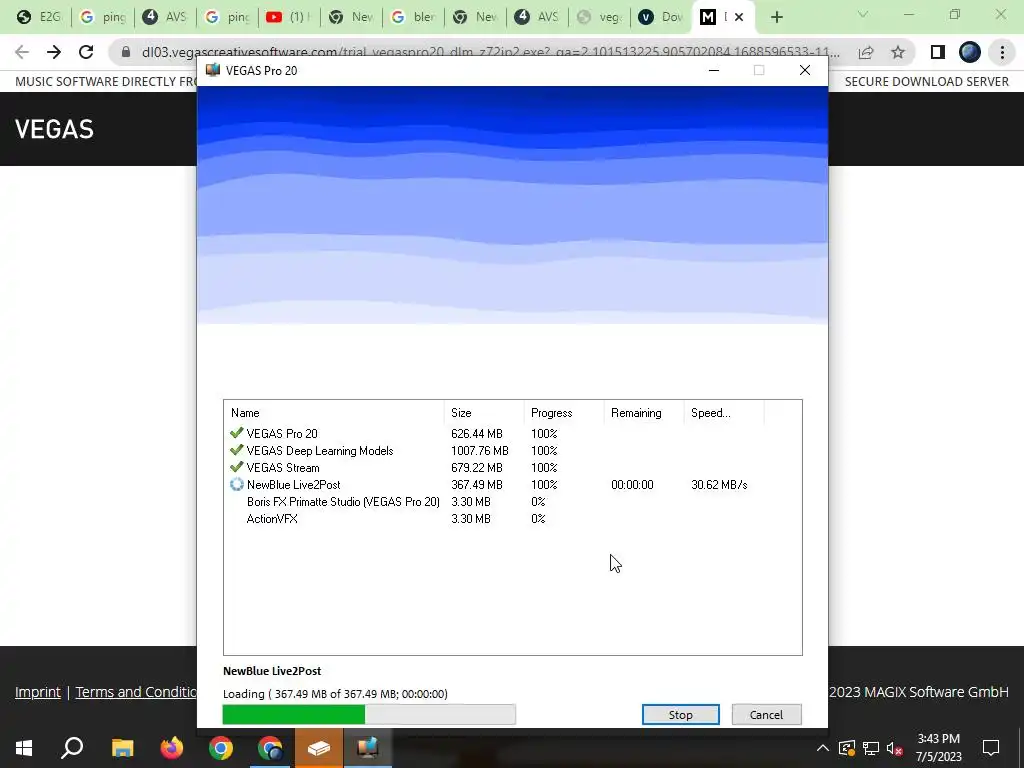Select the VEGAS Pro 20 download row
The image size is (1024, 768).
(512, 434)
